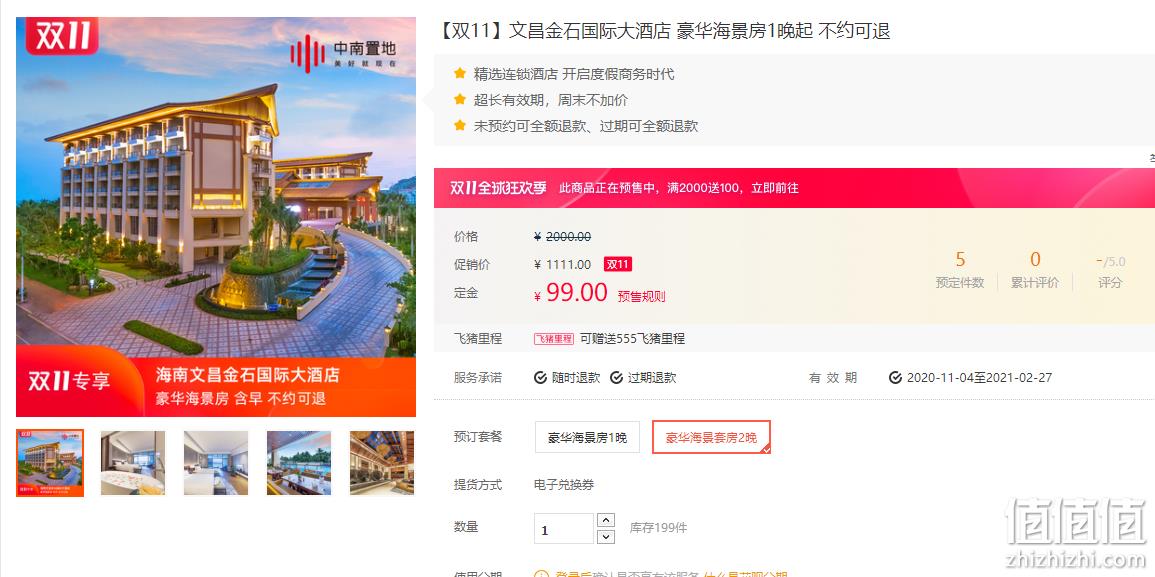The height and width of the screenshot is (577, 1155).
Task: Select the first hotel exterior thumbnail
Action: (x=50, y=463)
